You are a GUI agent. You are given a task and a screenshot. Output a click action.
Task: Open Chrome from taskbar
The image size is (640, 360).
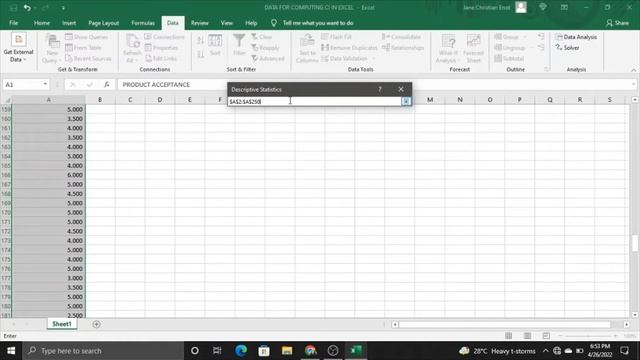tap(310, 351)
